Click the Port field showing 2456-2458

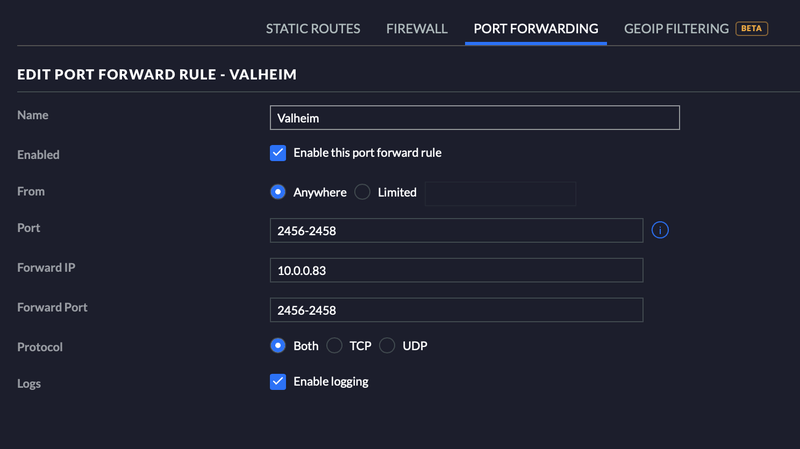pyautogui.click(x=456, y=231)
